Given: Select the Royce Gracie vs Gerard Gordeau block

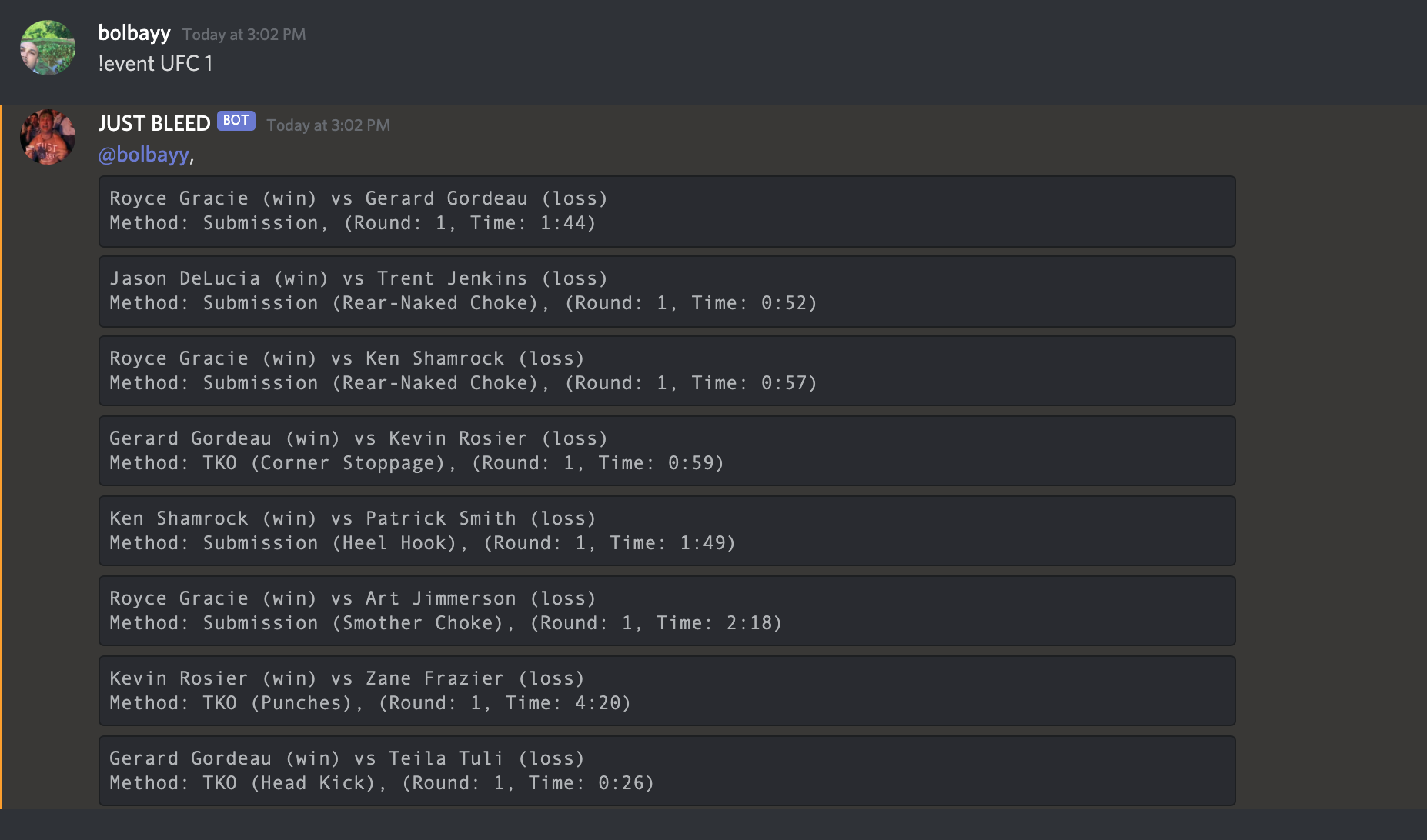Looking at the screenshot, I should (666, 212).
